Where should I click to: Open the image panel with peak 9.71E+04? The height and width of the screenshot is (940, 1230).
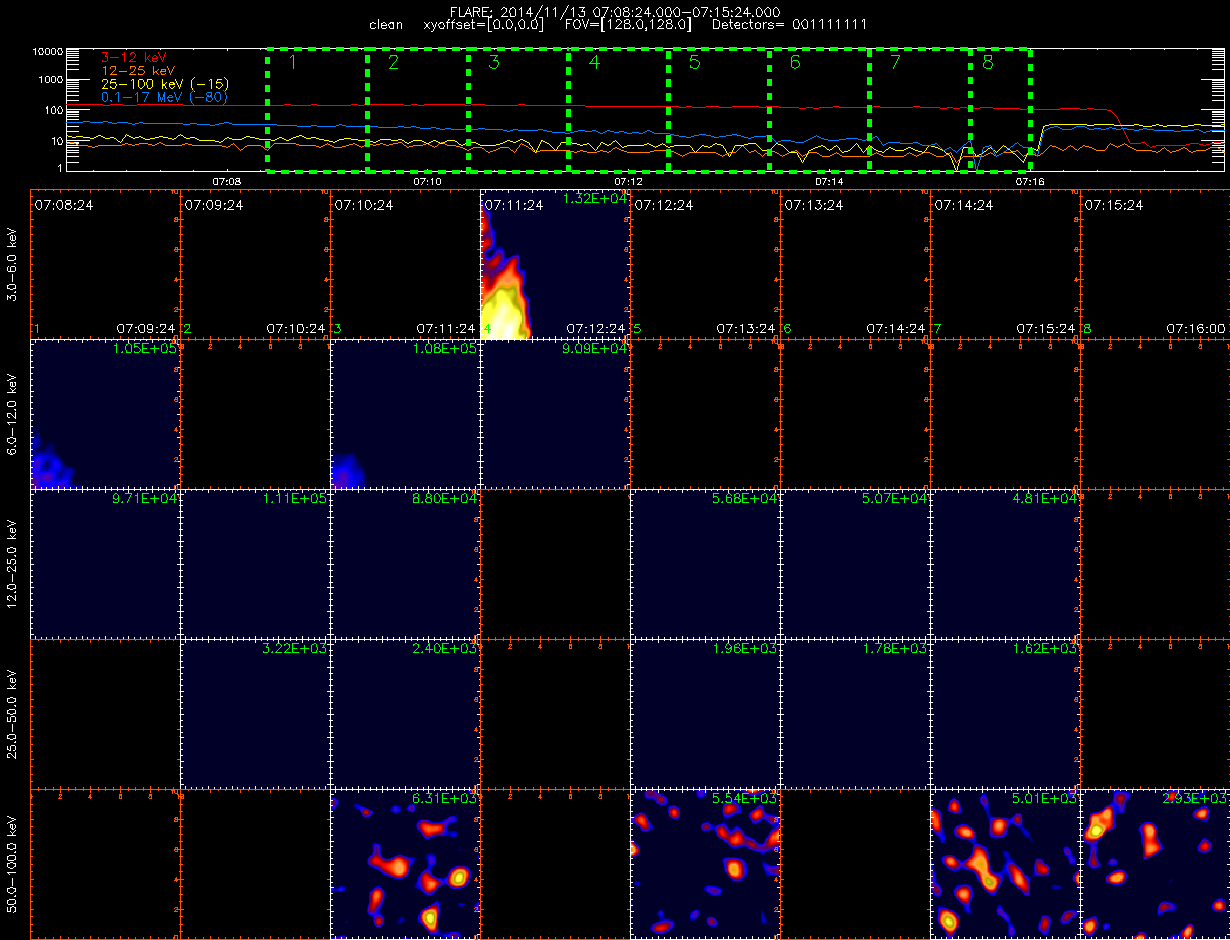[106, 565]
